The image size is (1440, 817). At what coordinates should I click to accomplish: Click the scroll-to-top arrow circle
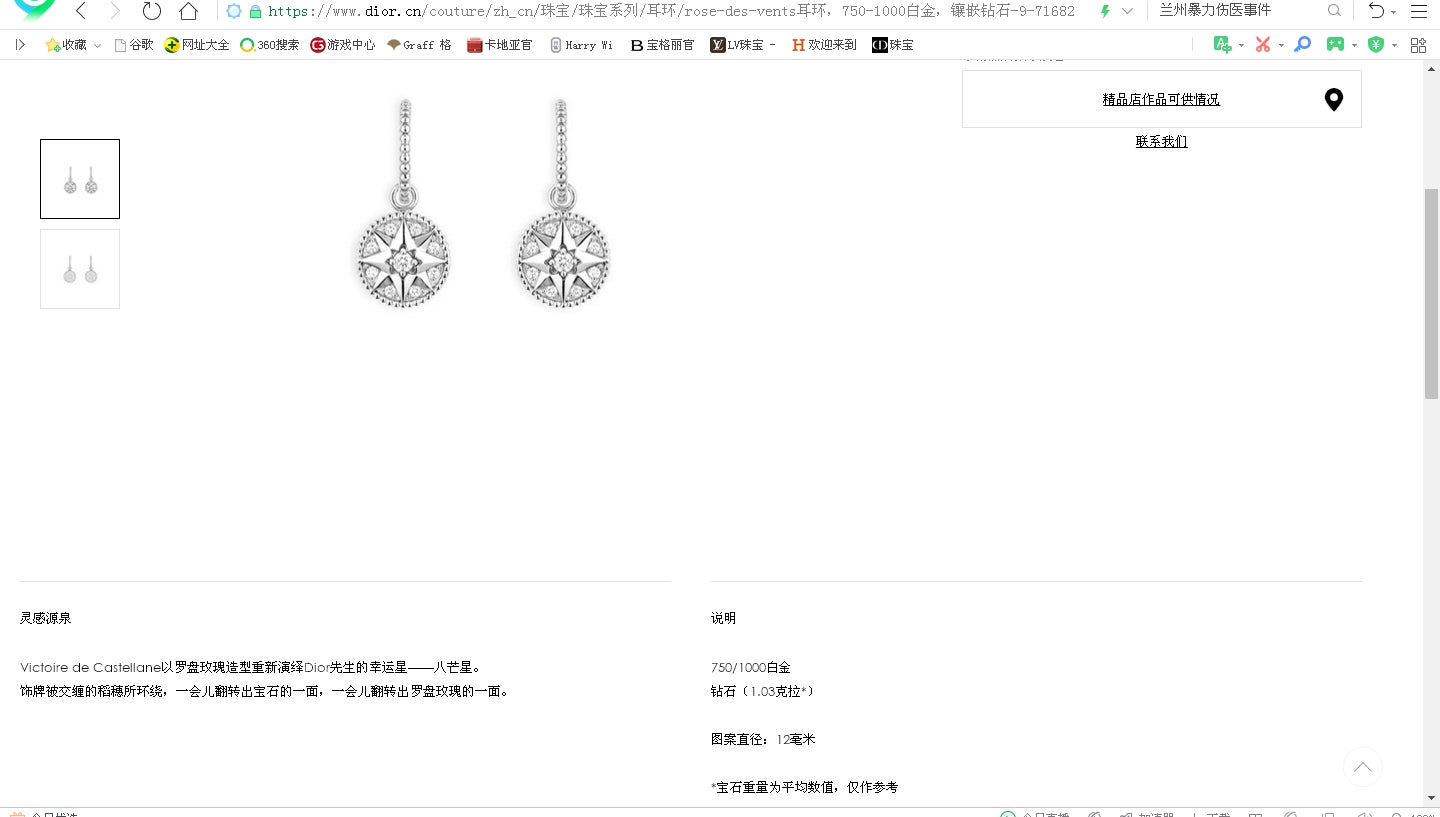click(x=1362, y=767)
